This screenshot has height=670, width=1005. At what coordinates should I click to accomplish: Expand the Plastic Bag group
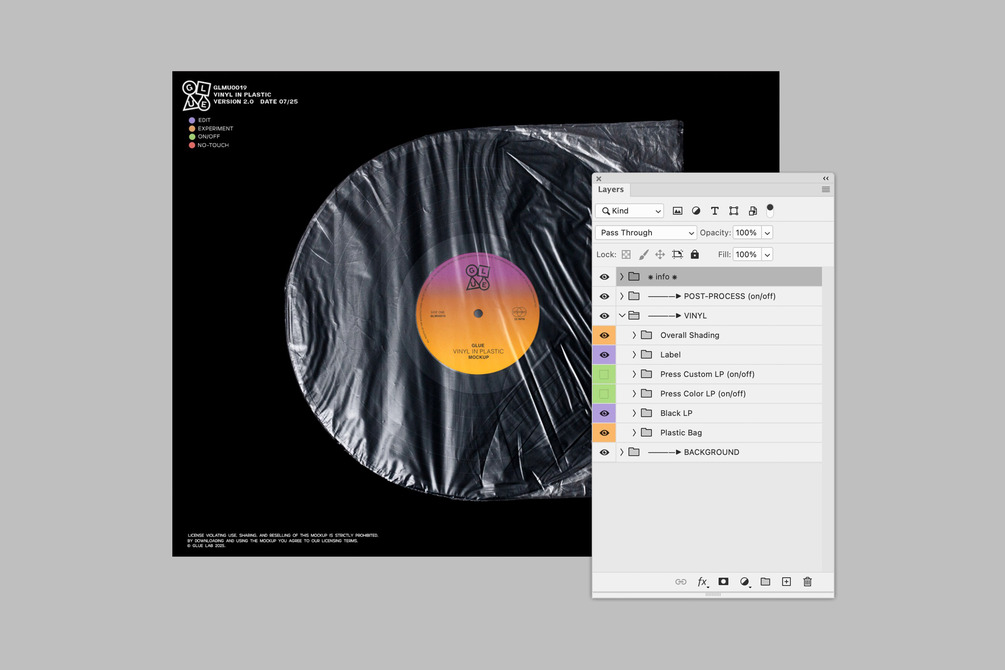634,433
